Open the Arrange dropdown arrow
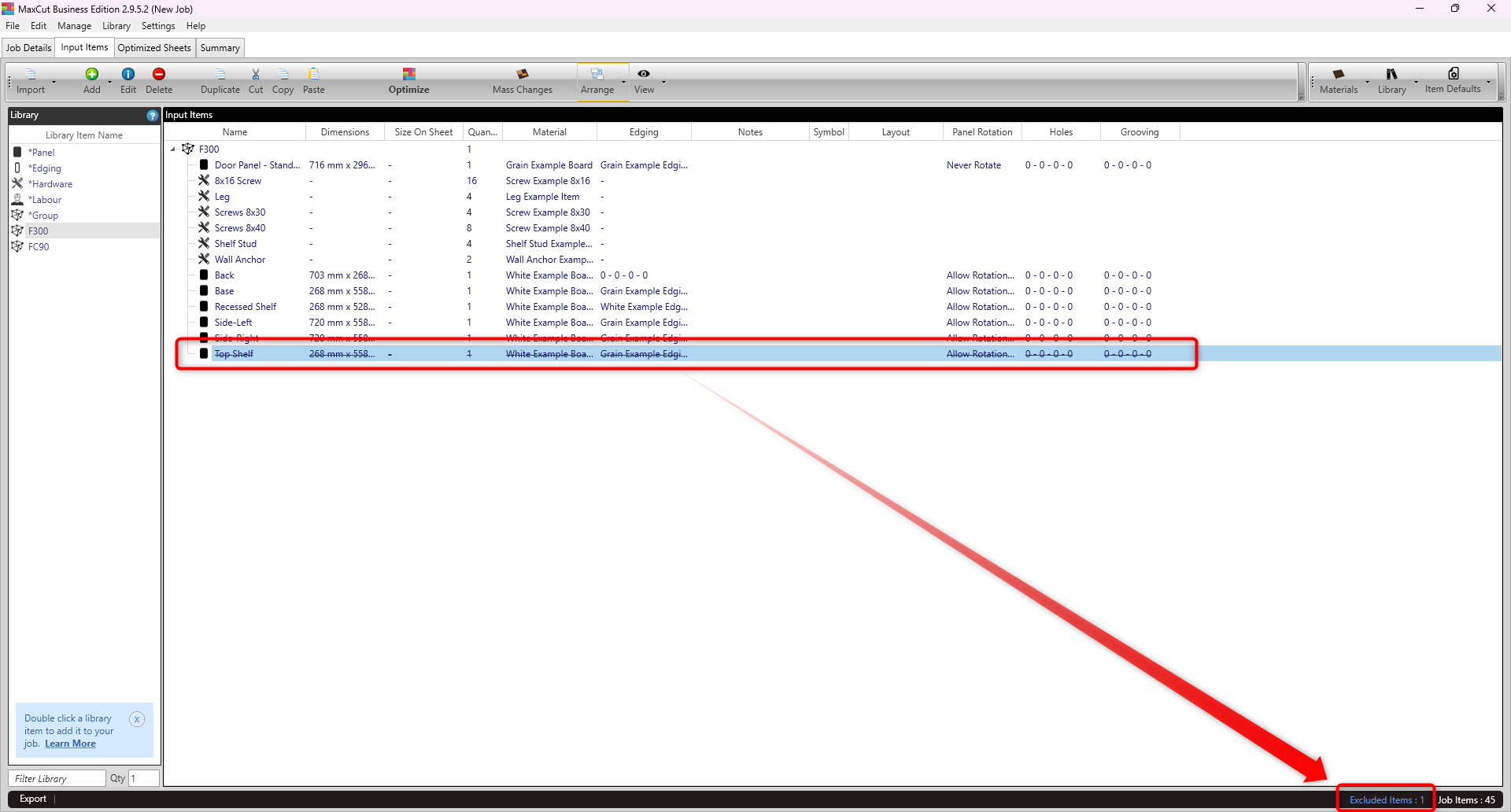Image resolution: width=1511 pixels, height=812 pixels. coord(623,82)
